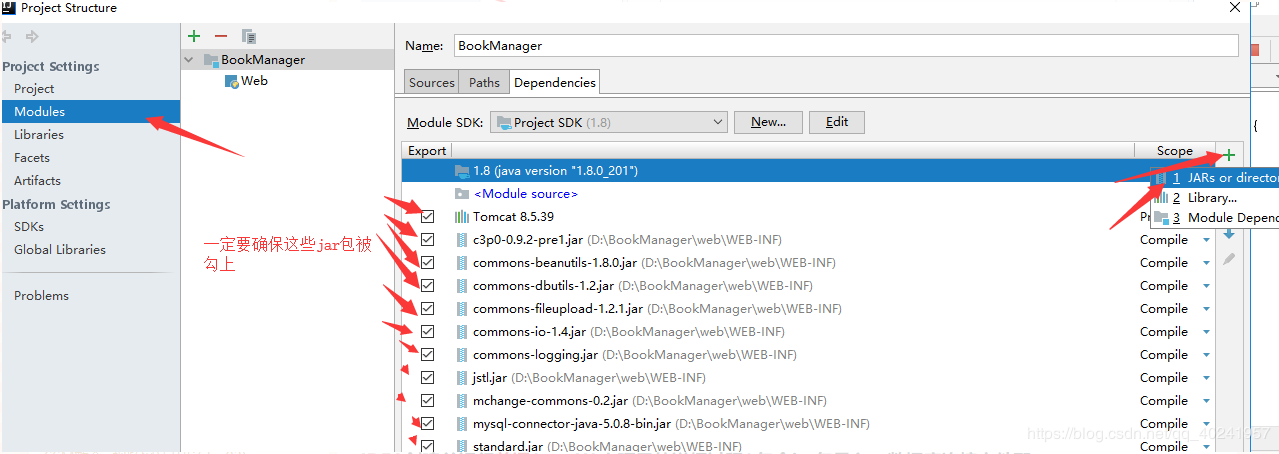Open Global Libraries settings
This screenshot has width=1279, height=454.
coord(60,249)
